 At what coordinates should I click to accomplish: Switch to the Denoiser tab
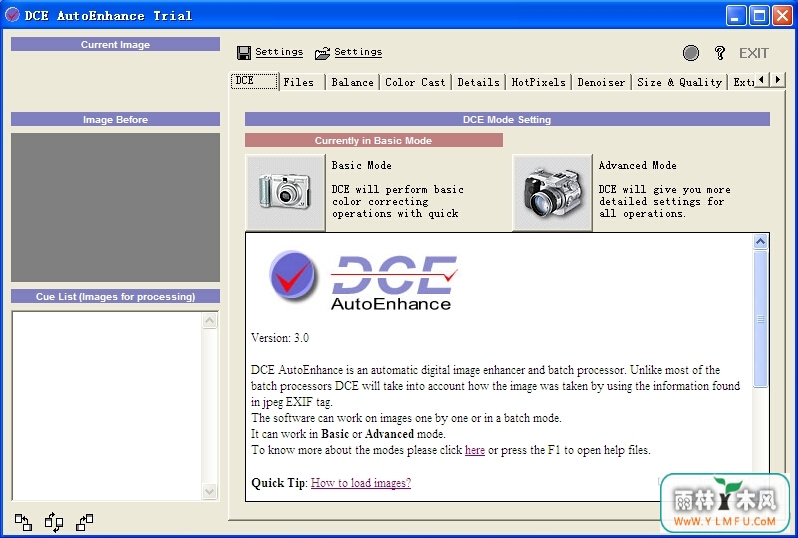[601, 82]
